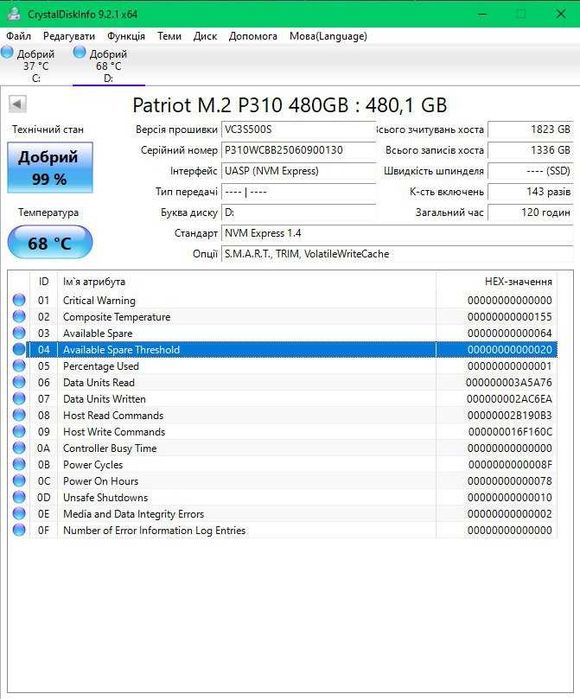Screen dimensions: 580x699
Task: Open the Редагувати menu
Action: point(69,36)
